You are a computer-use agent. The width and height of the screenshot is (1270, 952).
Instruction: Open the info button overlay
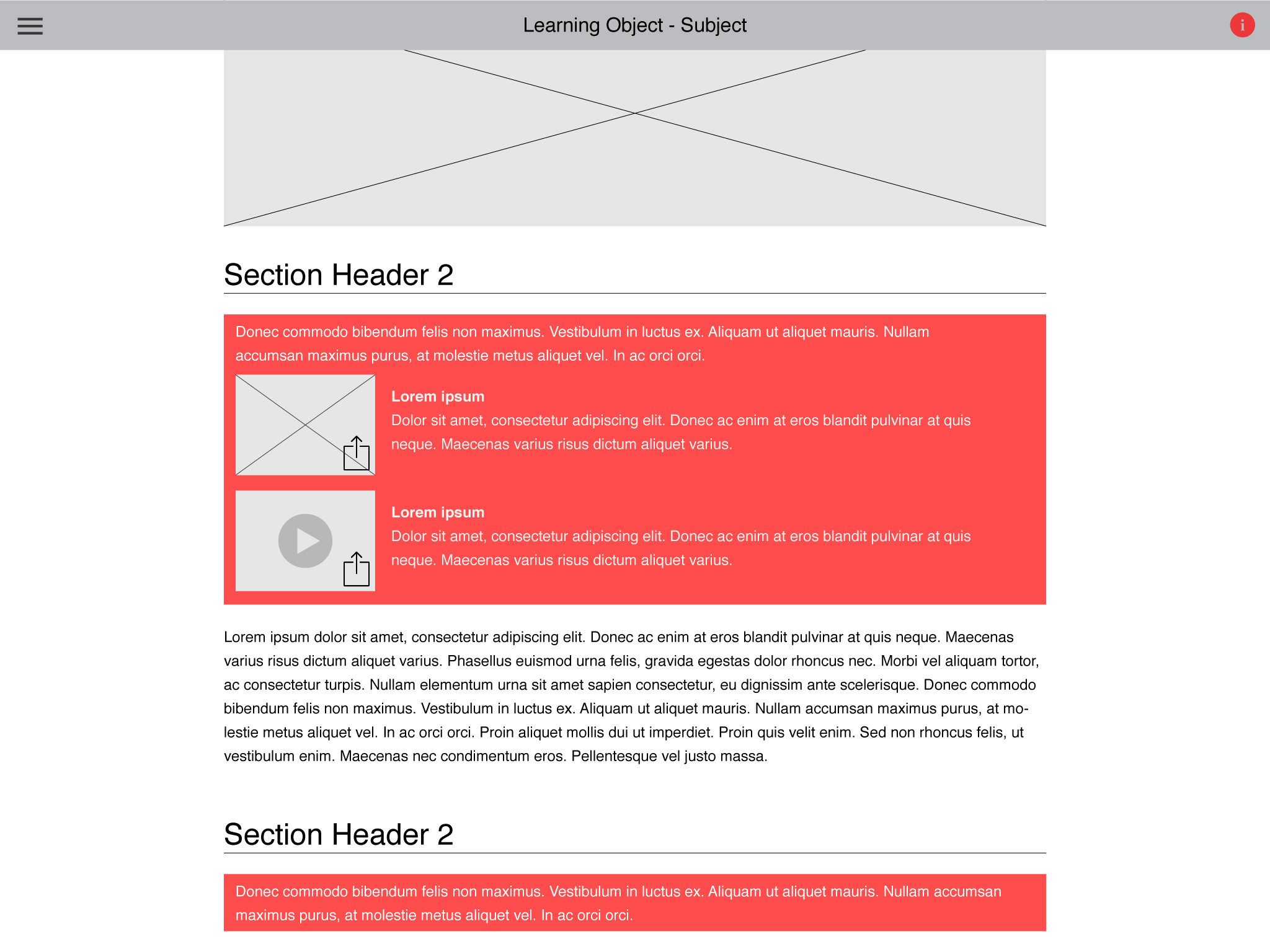1244,25
